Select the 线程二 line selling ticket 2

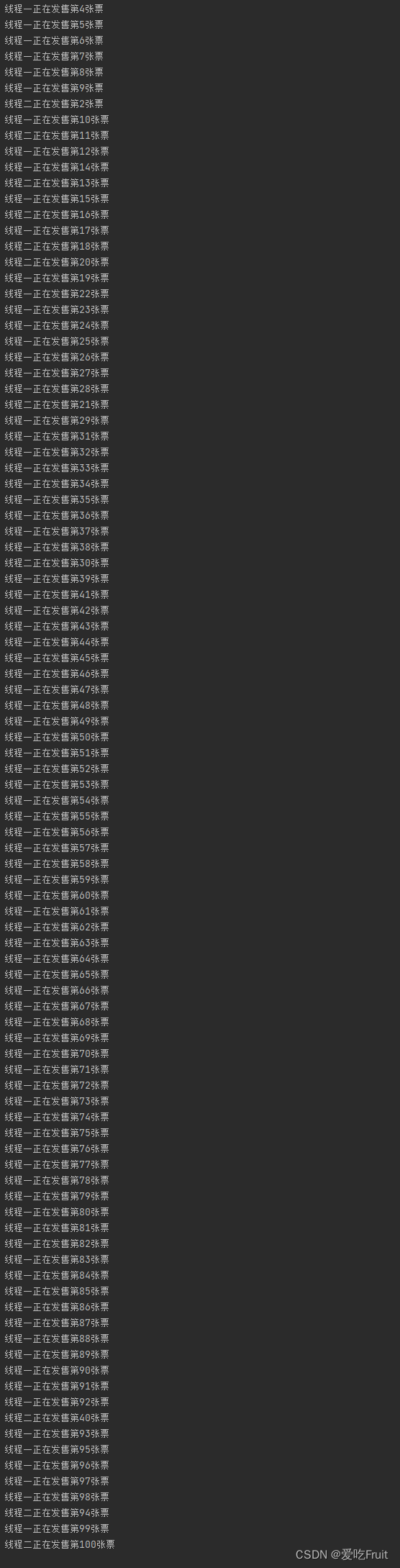[54, 104]
